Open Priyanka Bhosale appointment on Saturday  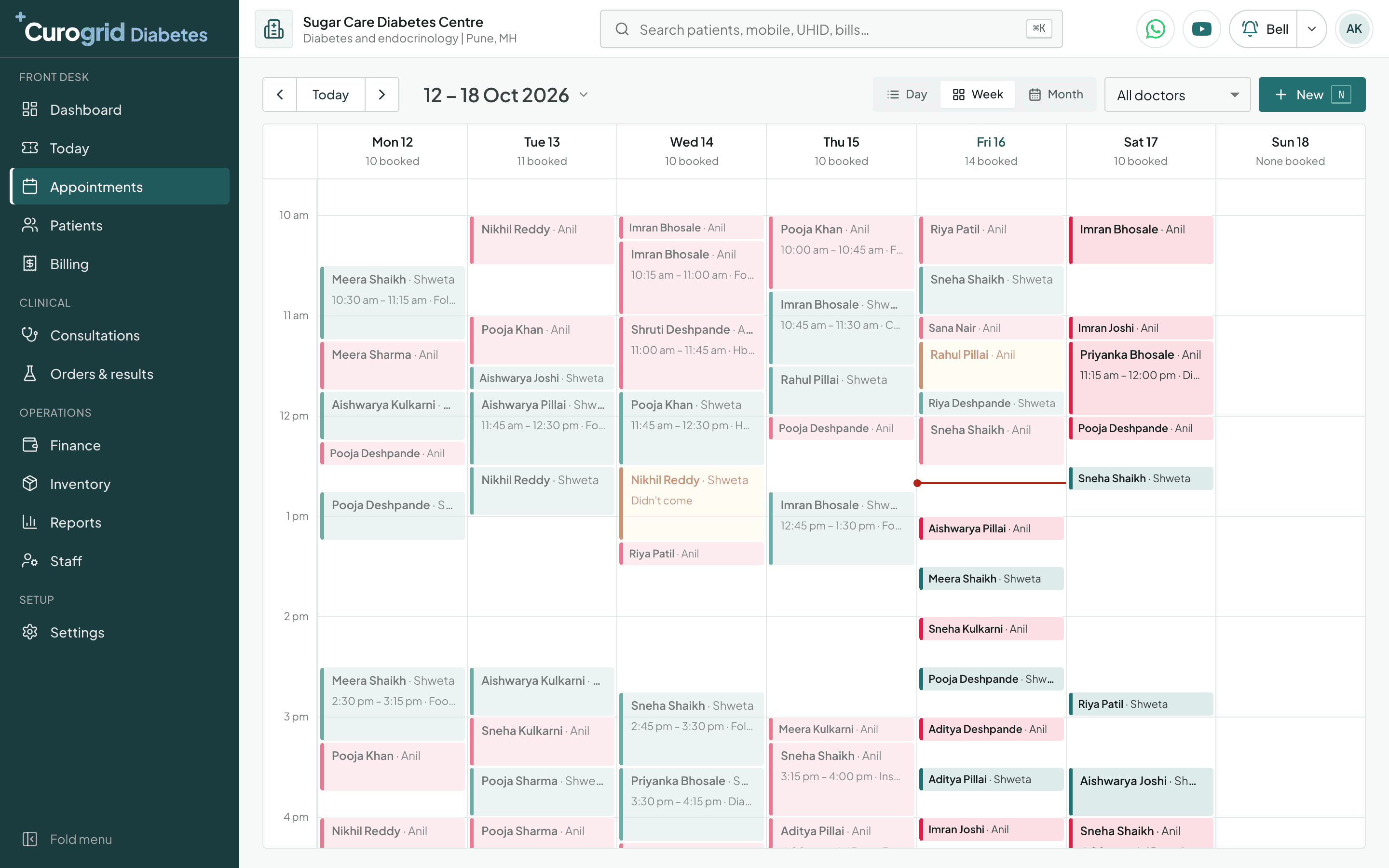point(1141,378)
